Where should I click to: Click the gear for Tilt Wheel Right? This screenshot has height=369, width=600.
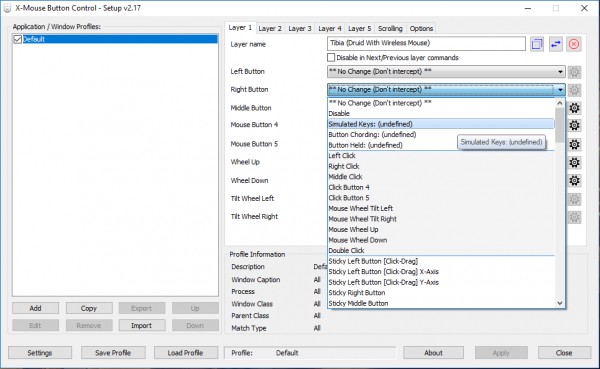click(x=574, y=217)
